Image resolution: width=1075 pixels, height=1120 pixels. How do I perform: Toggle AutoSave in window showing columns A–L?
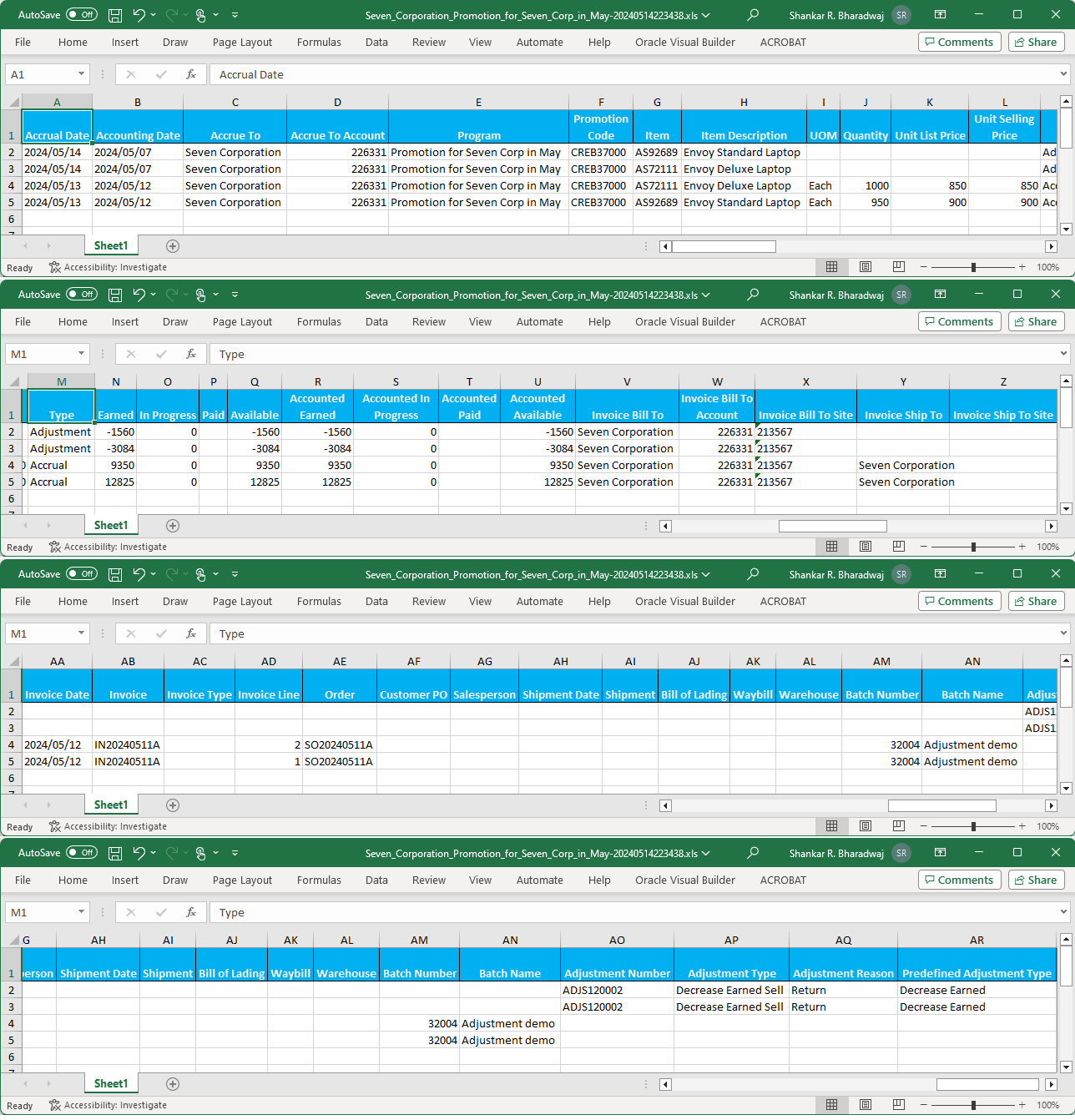click(82, 15)
